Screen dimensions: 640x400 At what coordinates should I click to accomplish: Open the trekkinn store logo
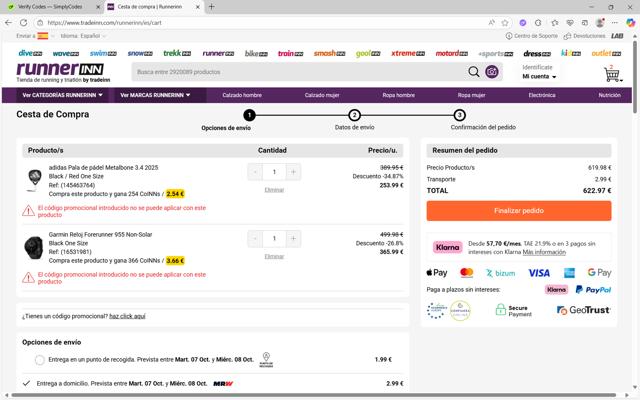[x=177, y=53]
